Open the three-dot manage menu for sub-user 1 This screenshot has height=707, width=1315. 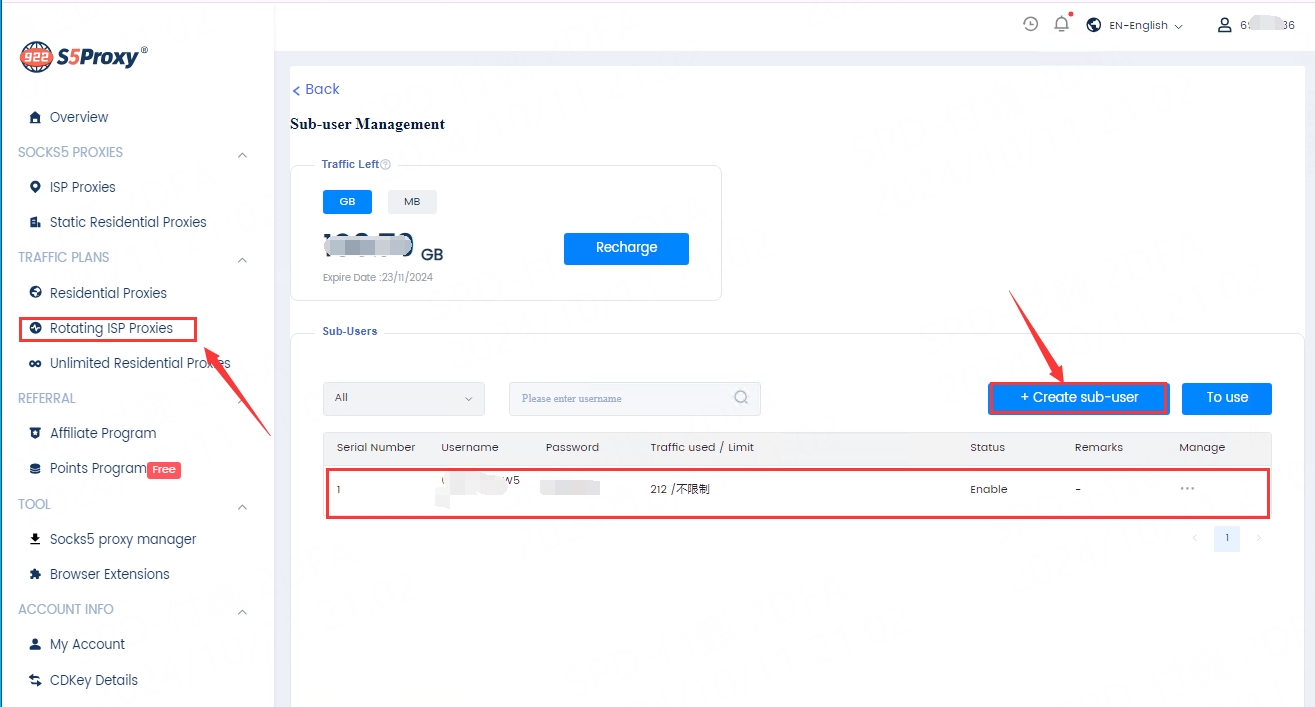tap(1187, 489)
